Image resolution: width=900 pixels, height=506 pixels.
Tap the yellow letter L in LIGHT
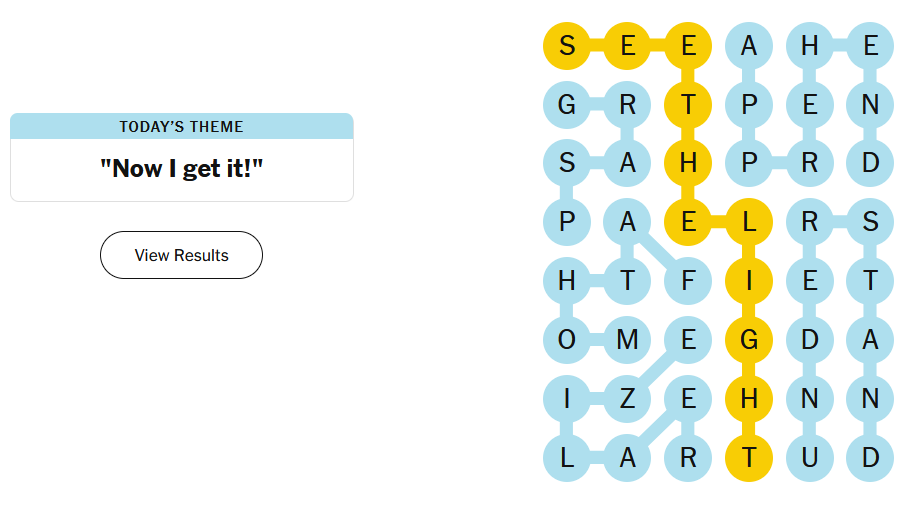(749, 222)
